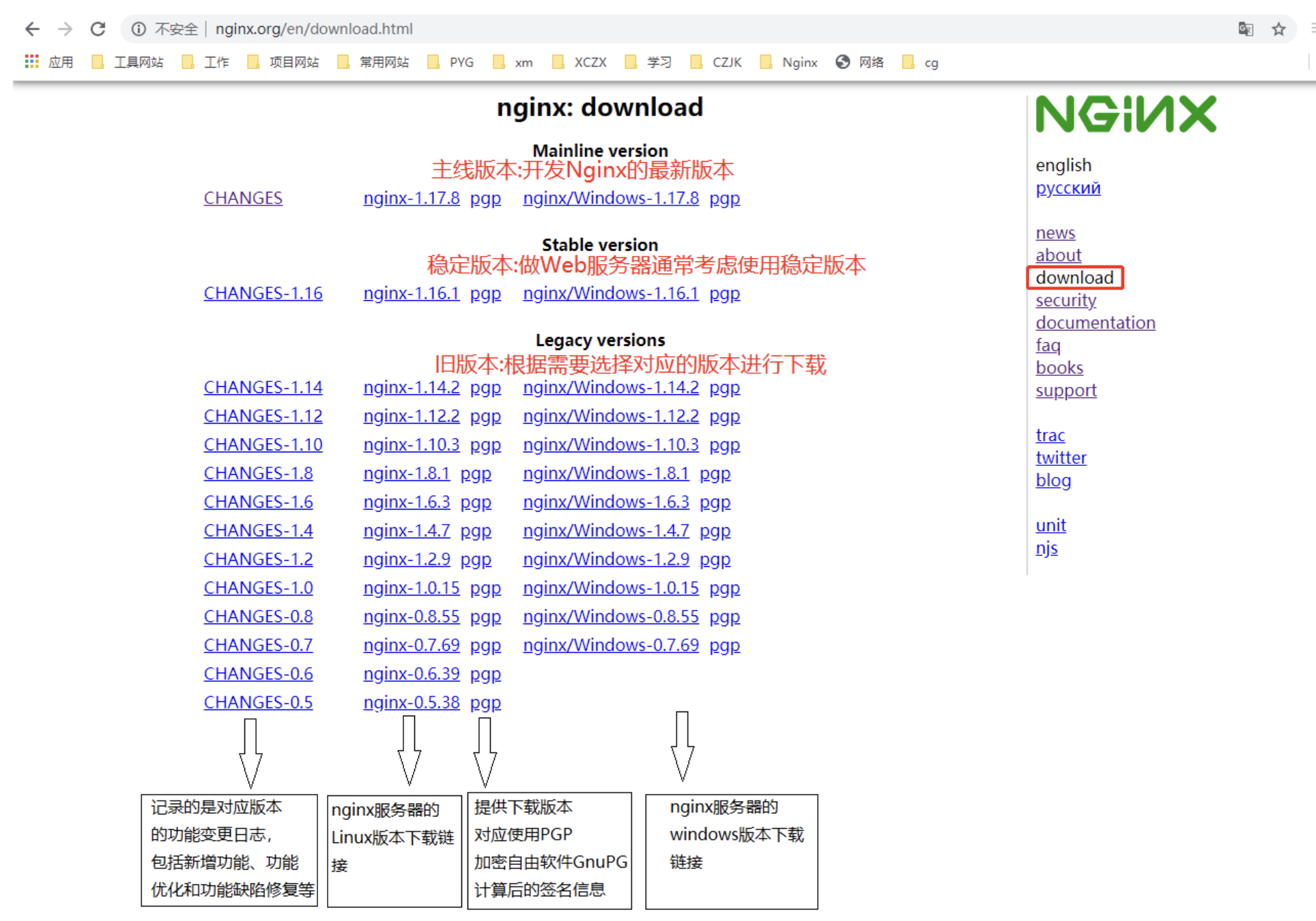Open CHANGES-1.14 link
This screenshot has height=921, width=1316.
point(263,388)
